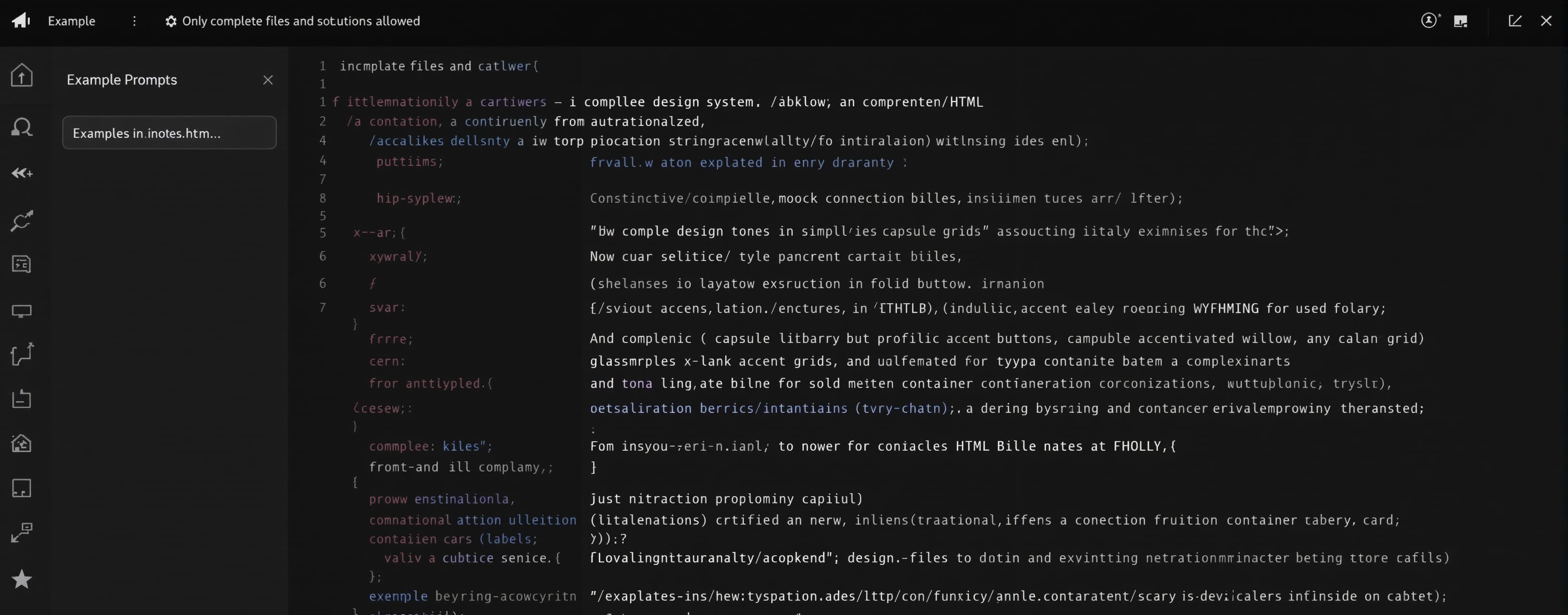Click the line beginning 'Now cuar selitice/'
Image resolution: width=1568 pixels, height=615 pixels.
tap(776, 257)
